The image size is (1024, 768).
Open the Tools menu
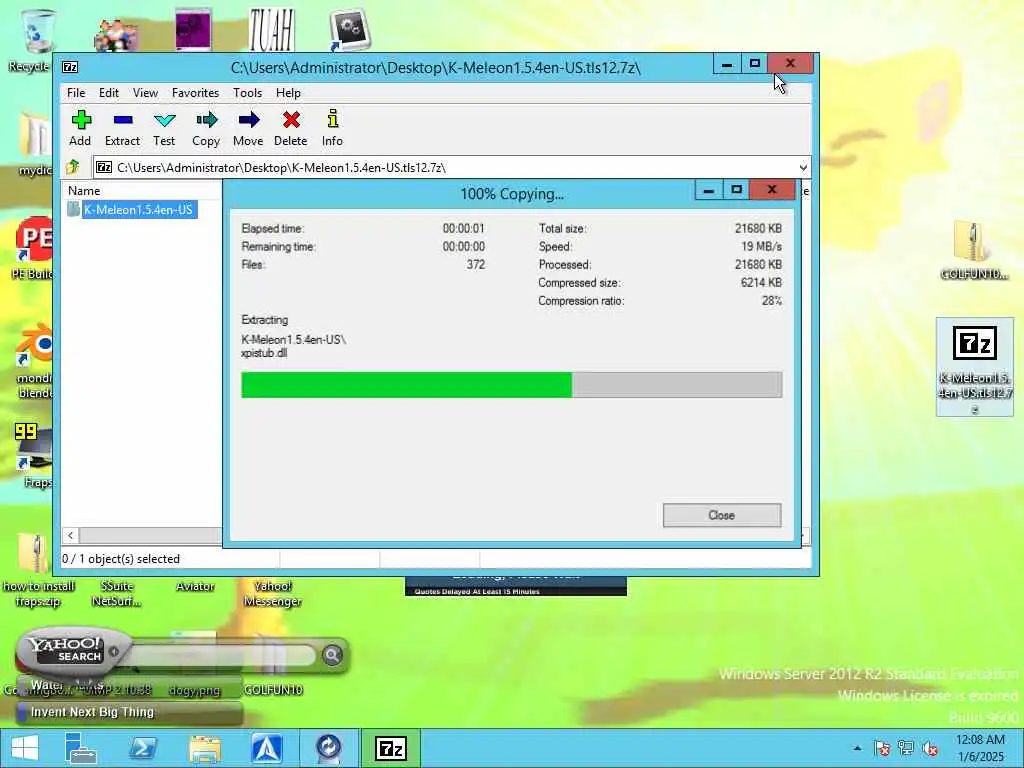tap(248, 93)
